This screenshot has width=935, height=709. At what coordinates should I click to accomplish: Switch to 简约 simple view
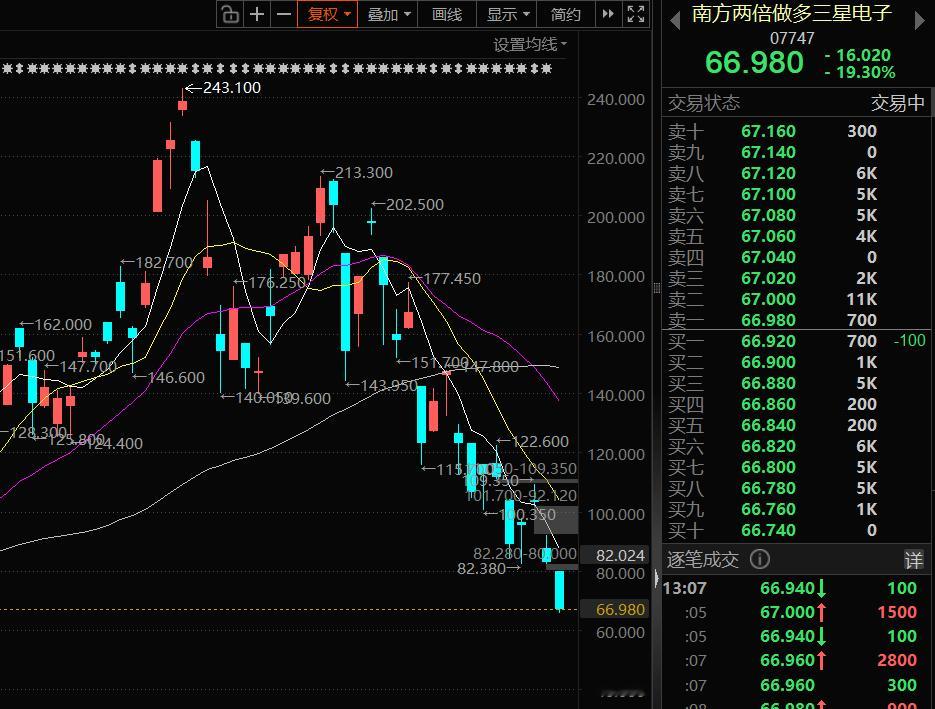tap(566, 14)
